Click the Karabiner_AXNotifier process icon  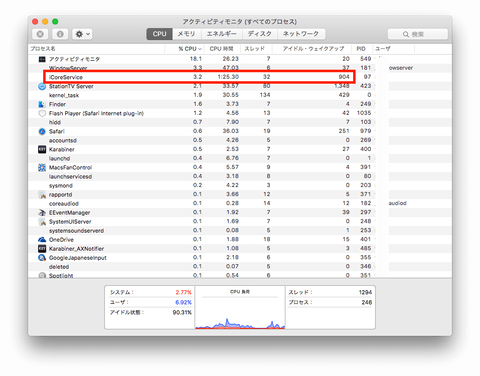42,249
